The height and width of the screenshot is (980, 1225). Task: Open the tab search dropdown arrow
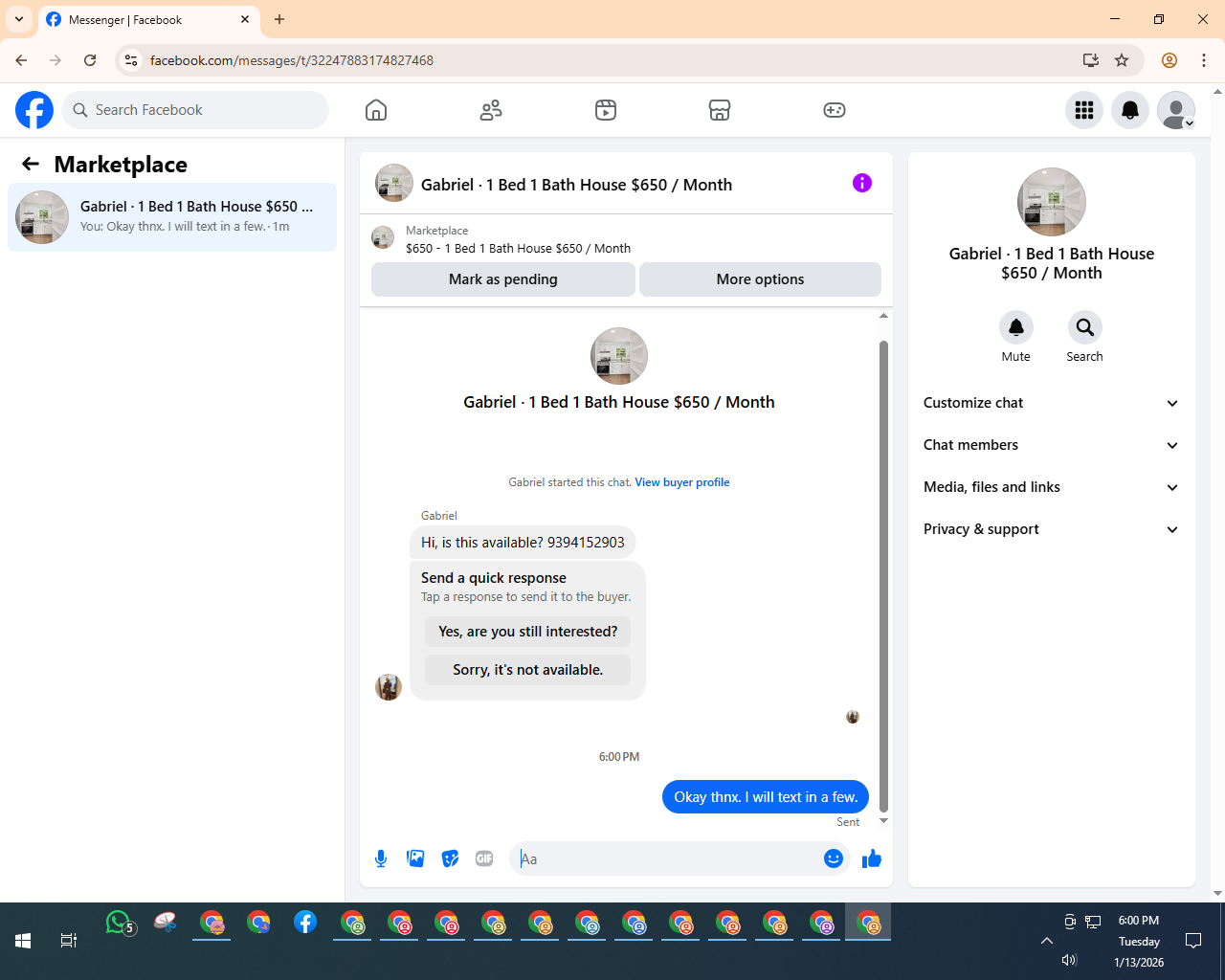(x=19, y=19)
